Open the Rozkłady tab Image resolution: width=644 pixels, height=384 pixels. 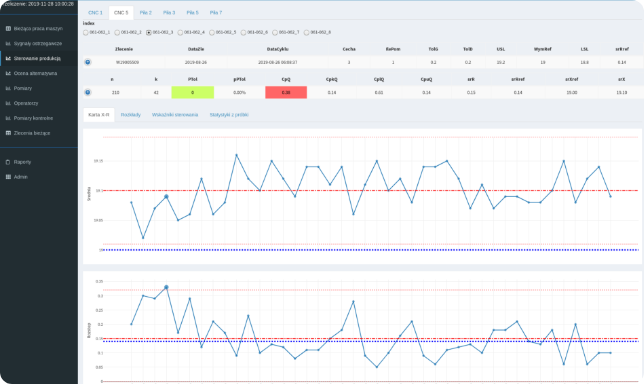tap(131, 115)
